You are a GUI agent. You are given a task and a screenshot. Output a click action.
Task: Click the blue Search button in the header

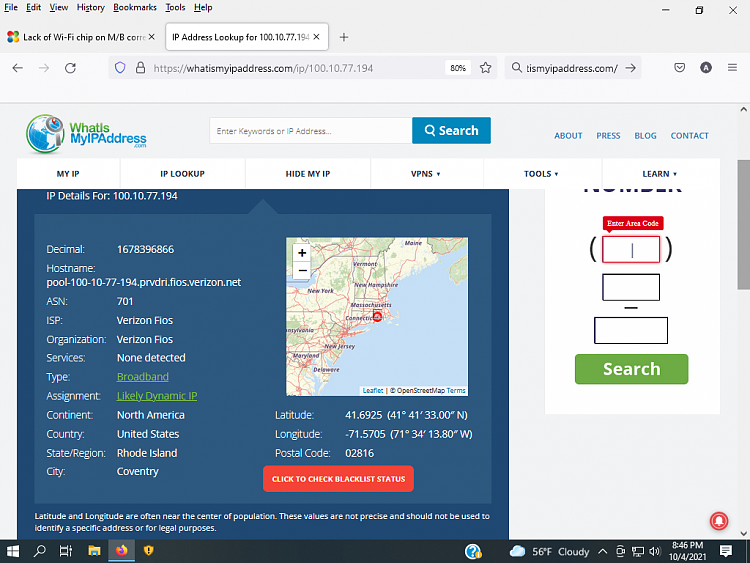click(451, 131)
